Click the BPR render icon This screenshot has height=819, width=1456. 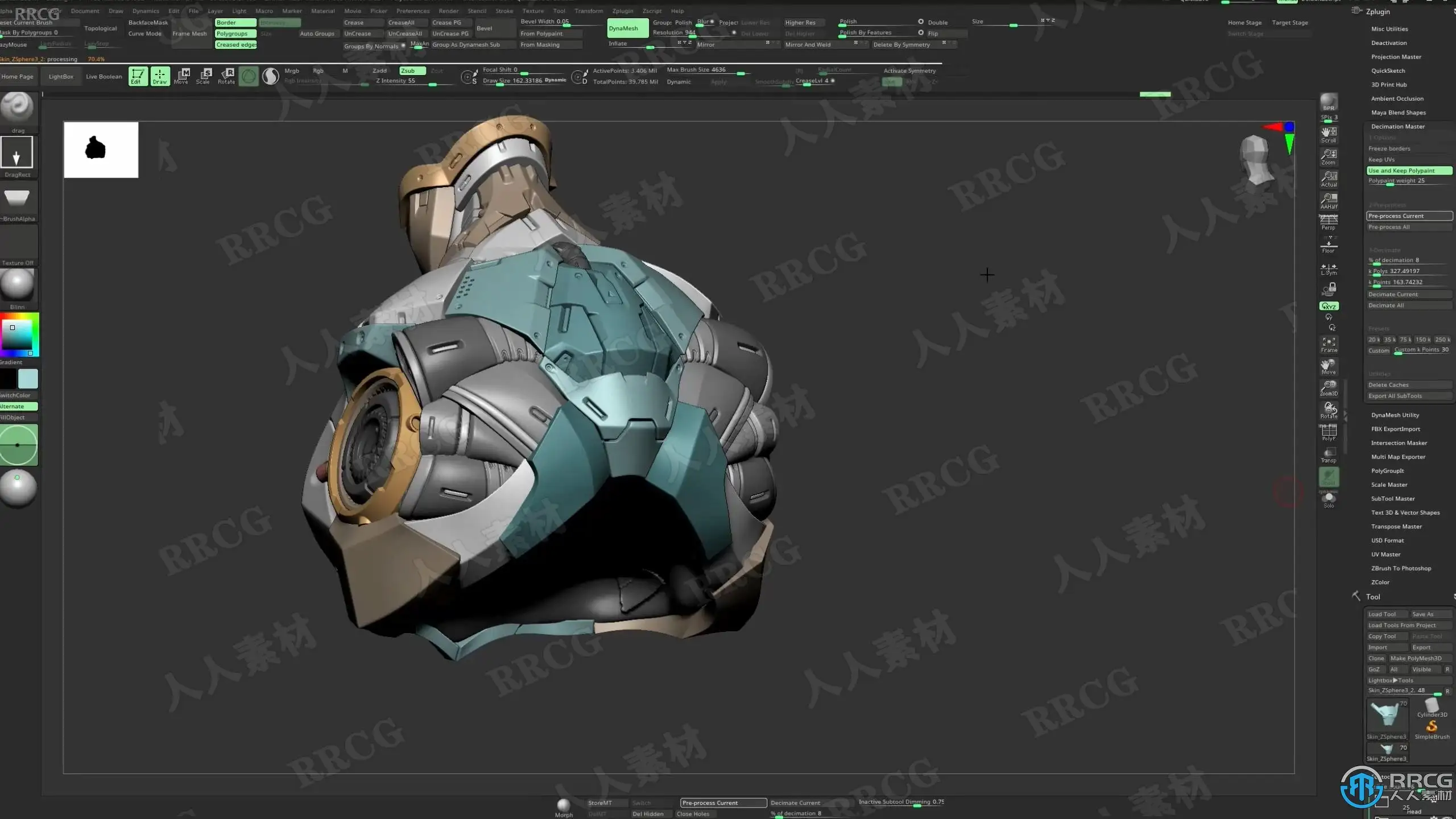point(1329,103)
